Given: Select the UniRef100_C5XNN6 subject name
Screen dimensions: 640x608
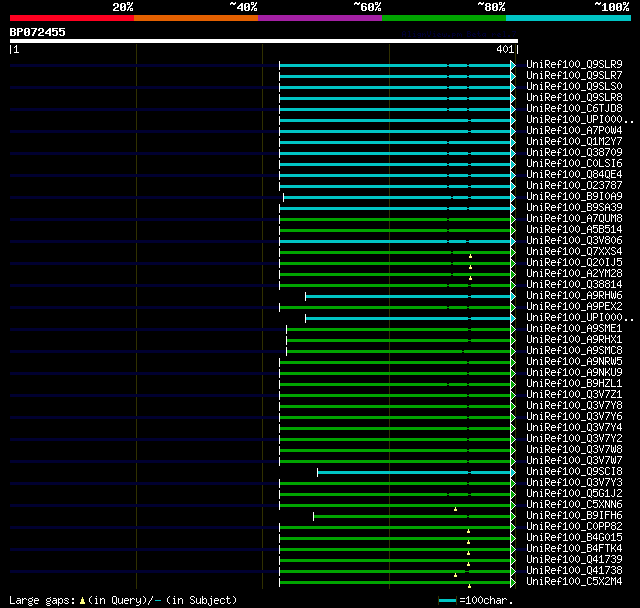Looking at the screenshot, I should pyautogui.click(x=574, y=505).
